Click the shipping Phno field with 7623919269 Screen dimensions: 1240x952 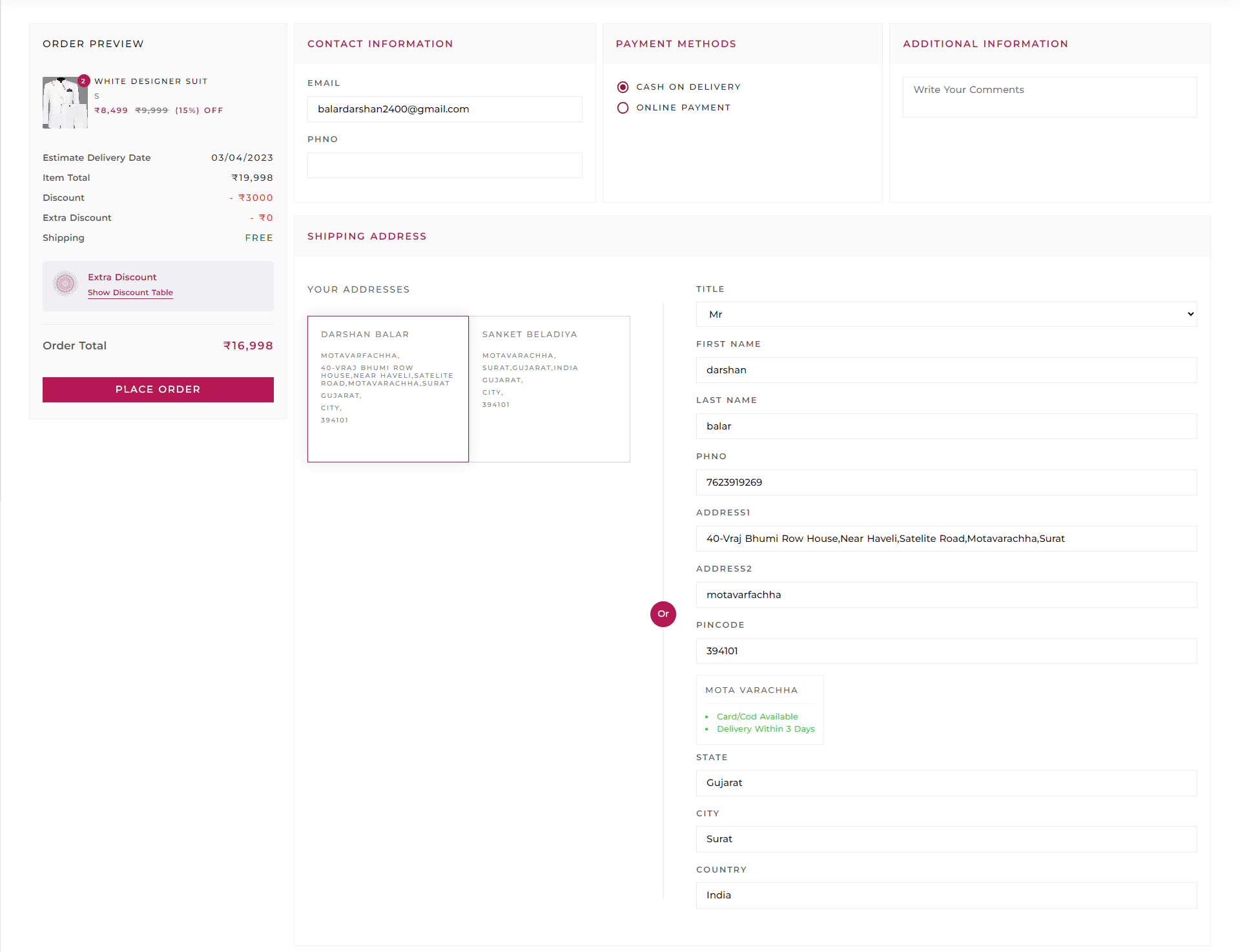(x=947, y=482)
